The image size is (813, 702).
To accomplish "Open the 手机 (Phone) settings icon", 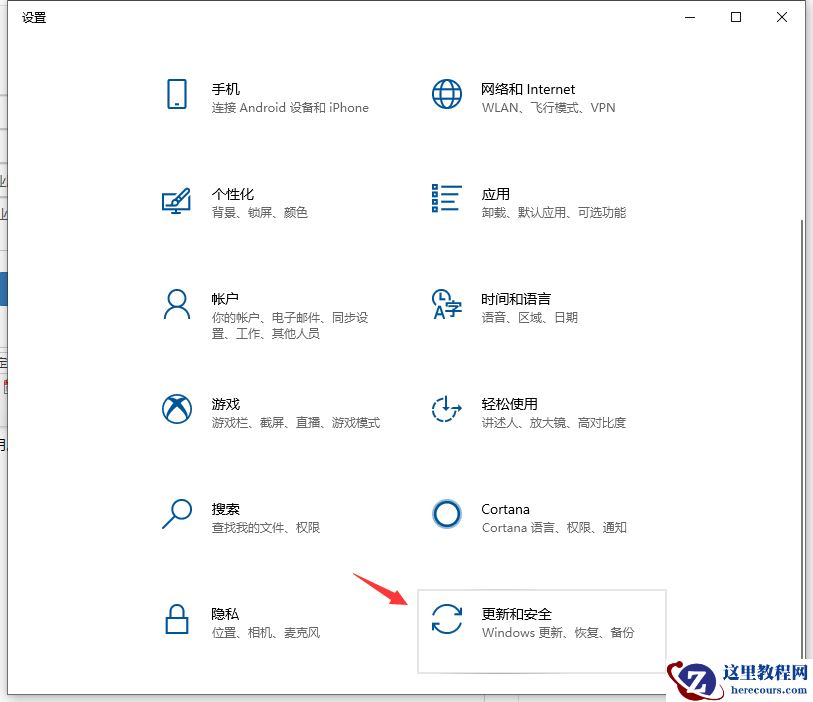I will pos(177,95).
